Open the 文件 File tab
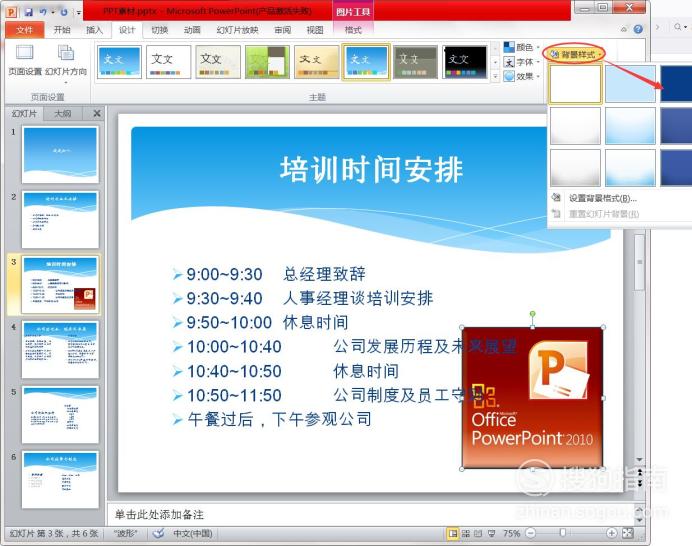692x546 pixels. coord(25,30)
